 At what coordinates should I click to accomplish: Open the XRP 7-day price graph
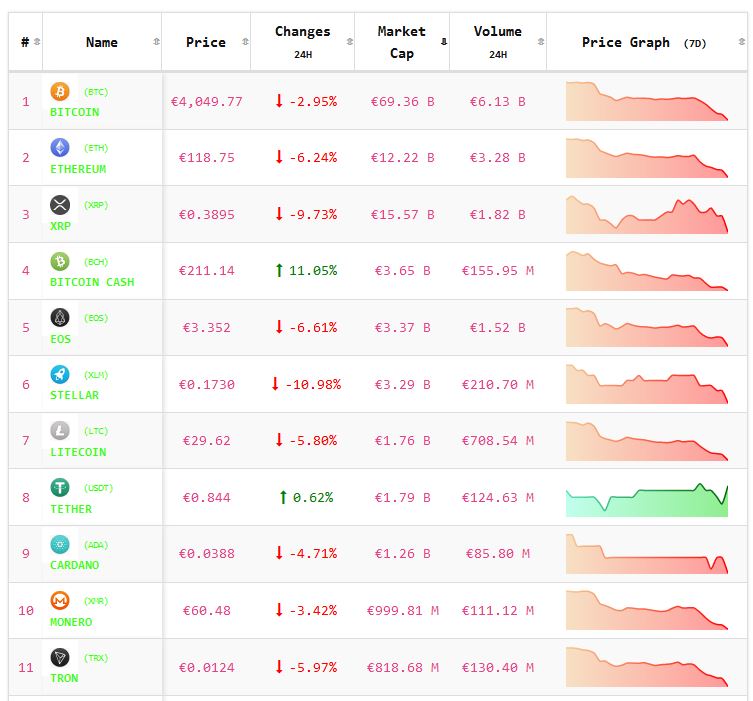647,214
